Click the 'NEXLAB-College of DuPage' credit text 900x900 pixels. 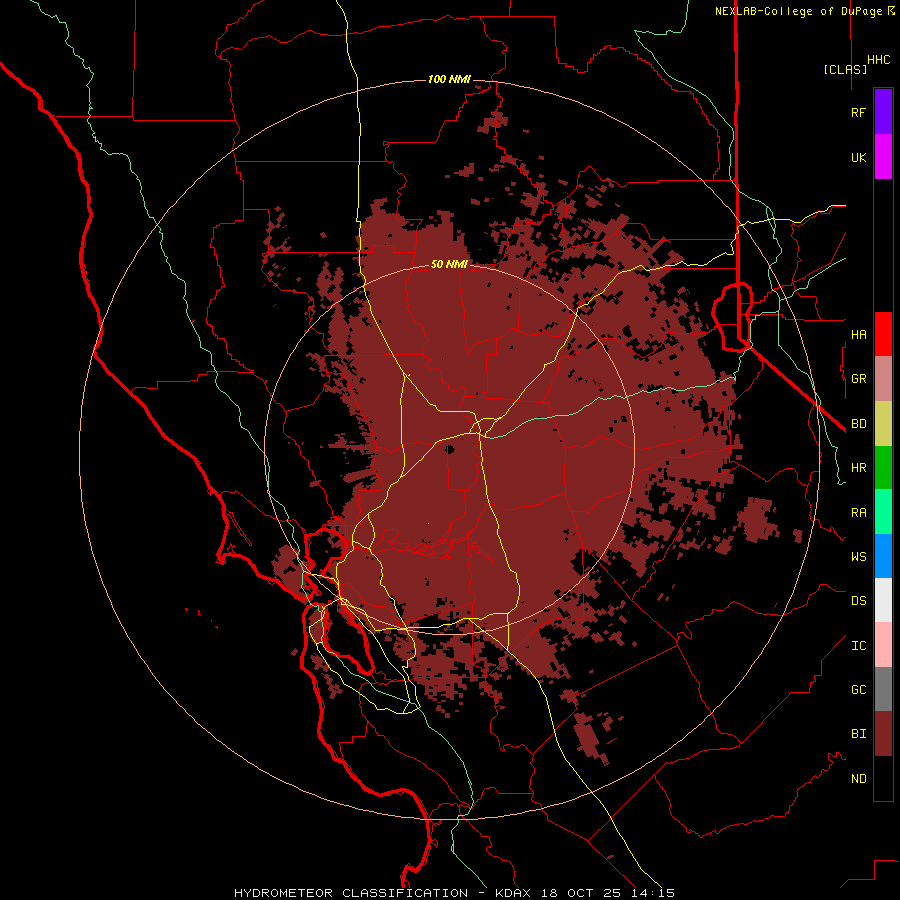point(798,11)
